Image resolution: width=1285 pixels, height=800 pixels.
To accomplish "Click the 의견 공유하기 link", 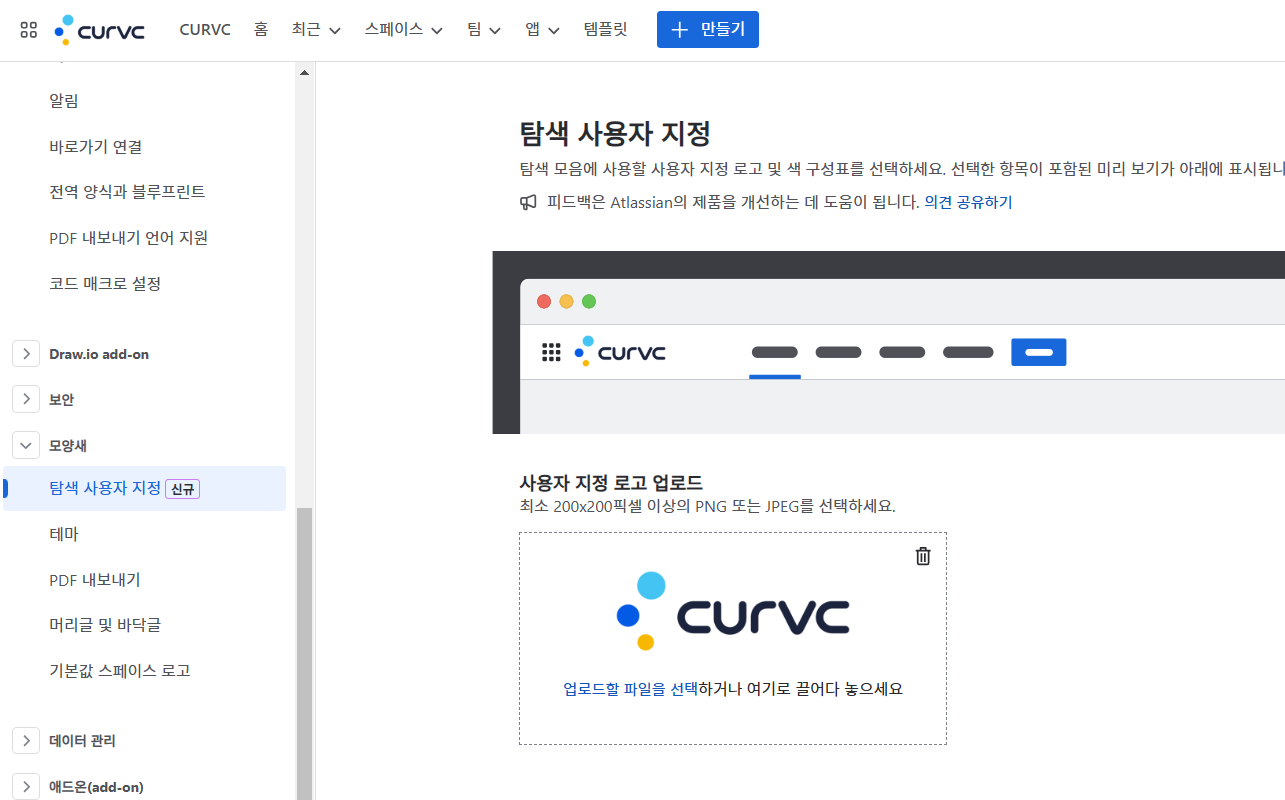I will click(968, 202).
